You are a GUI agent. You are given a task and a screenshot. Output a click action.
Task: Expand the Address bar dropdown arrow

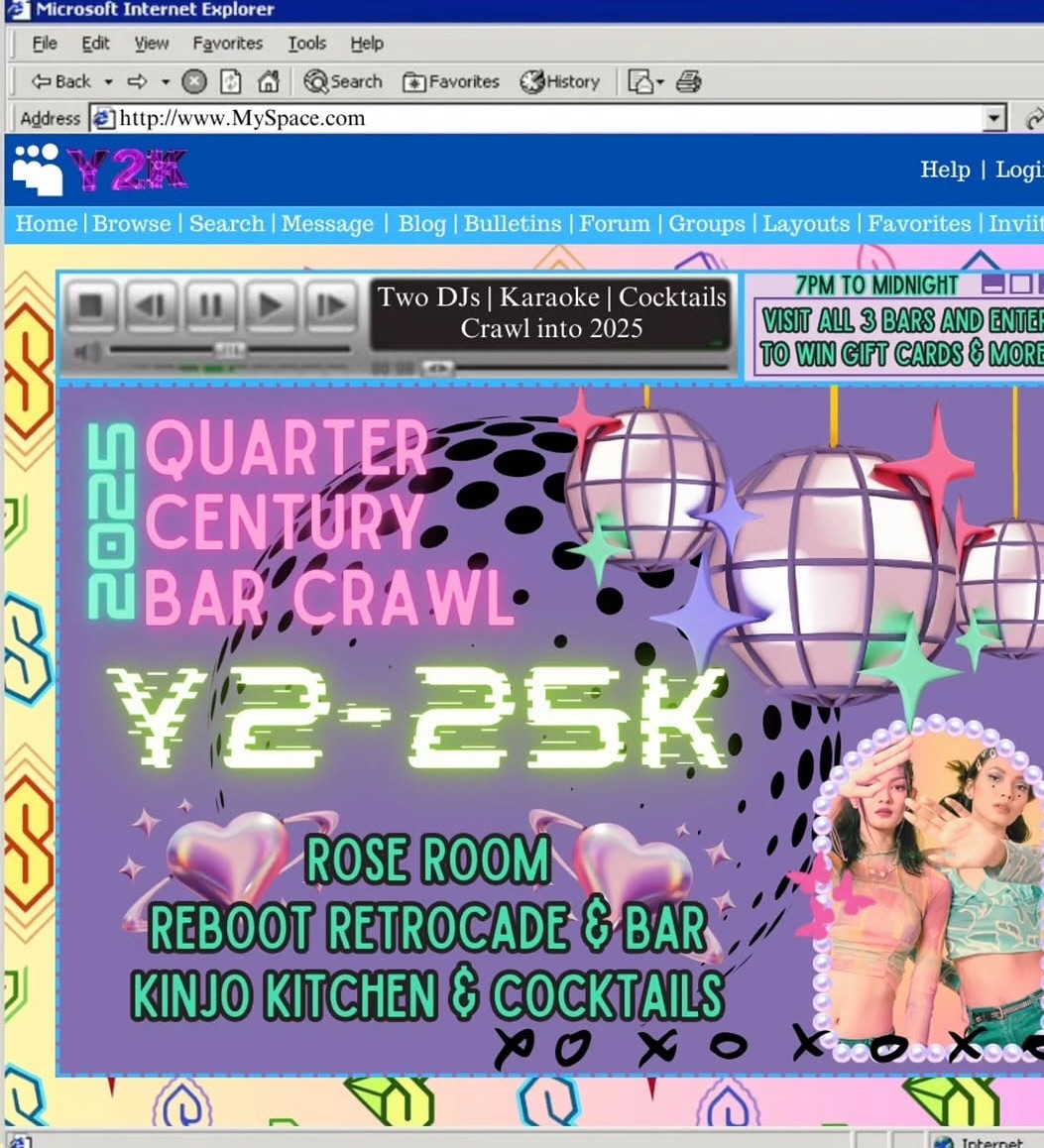pyautogui.click(x=994, y=119)
